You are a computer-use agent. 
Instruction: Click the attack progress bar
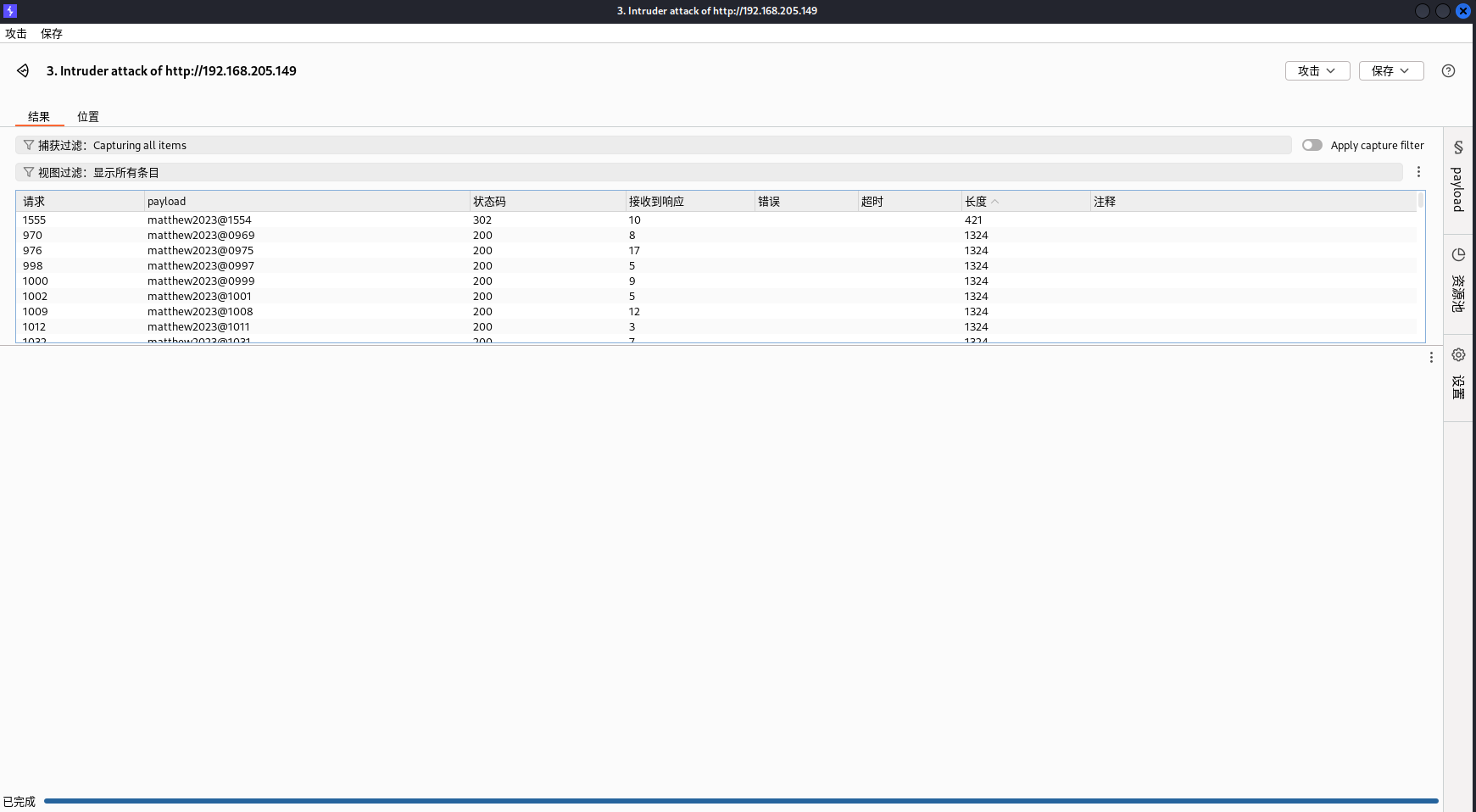(x=740, y=801)
